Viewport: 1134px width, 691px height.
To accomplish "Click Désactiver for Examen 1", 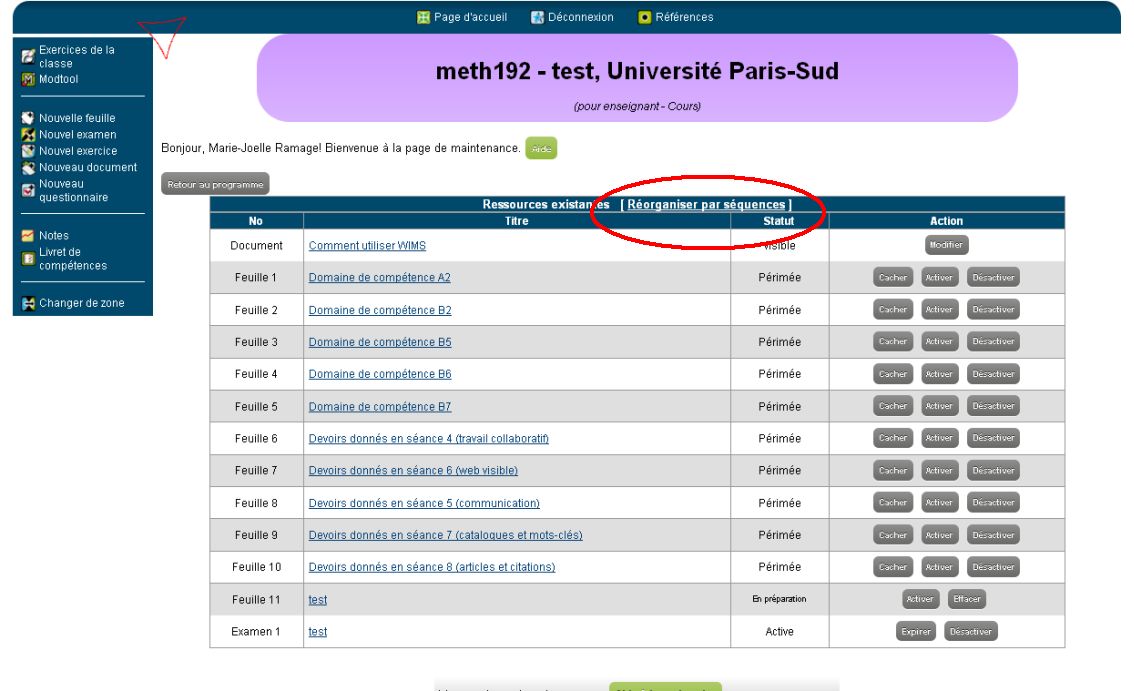I will click(971, 632).
